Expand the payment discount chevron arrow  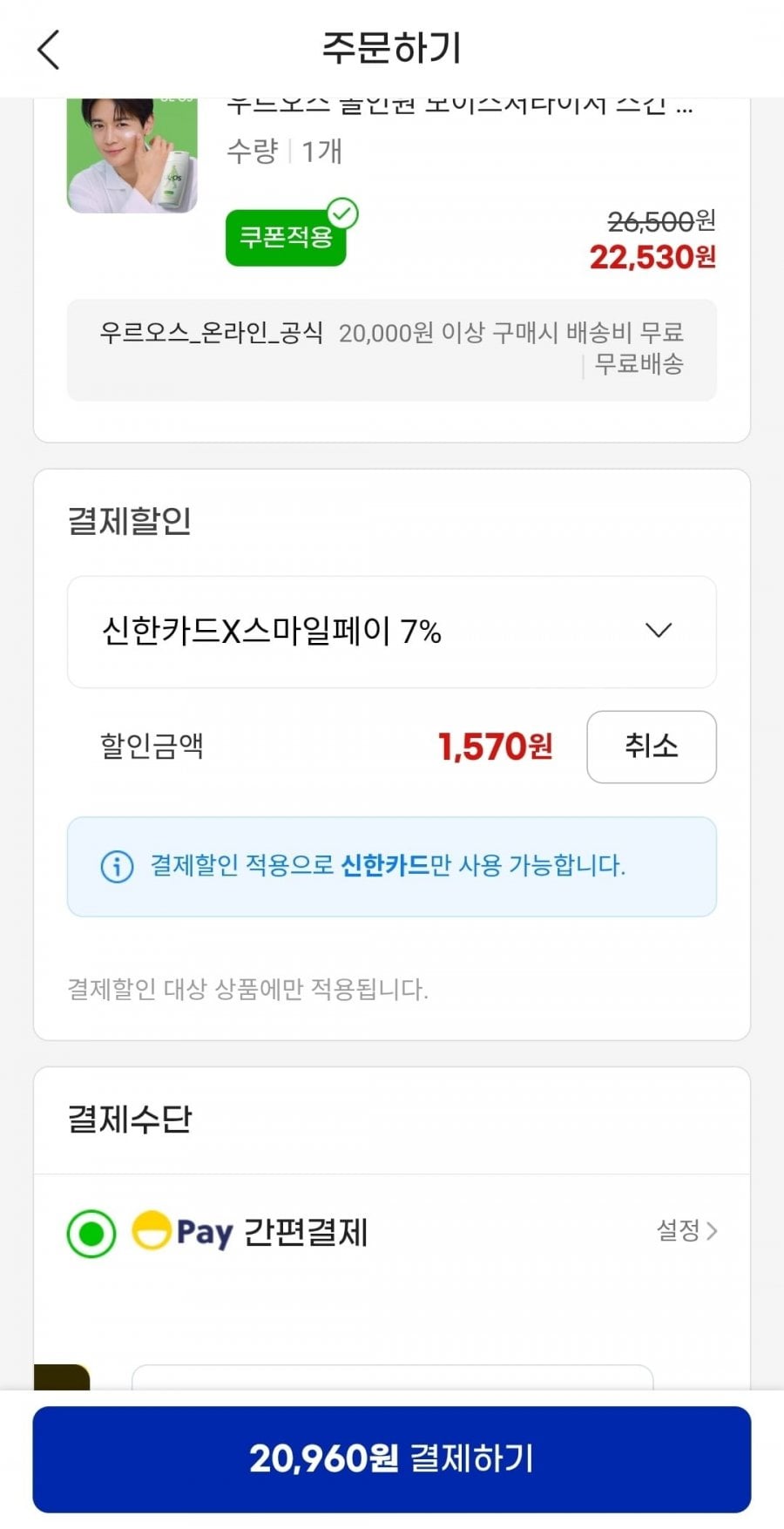(x=659, y=631)
